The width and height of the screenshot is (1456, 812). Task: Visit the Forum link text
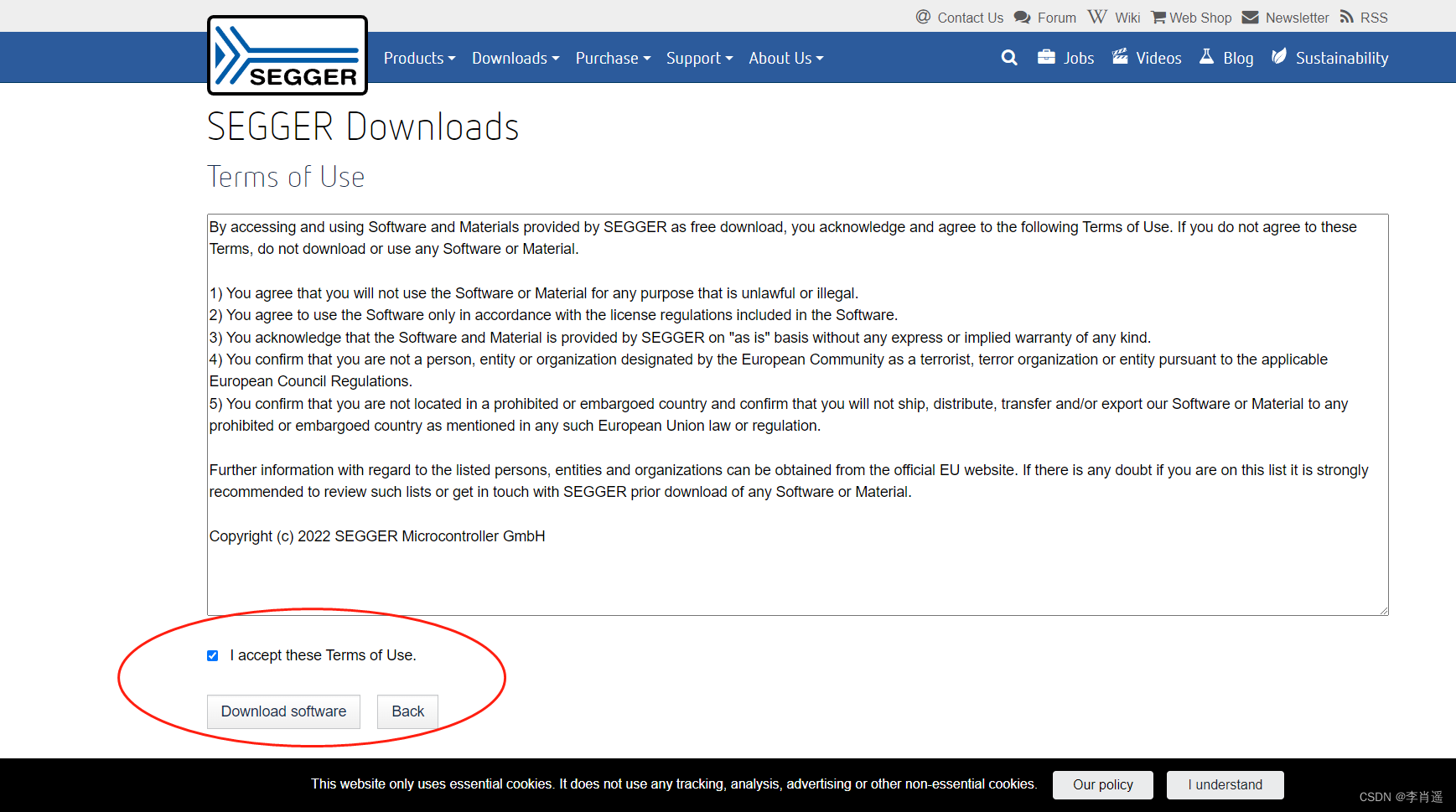(x=1056, y=18)
